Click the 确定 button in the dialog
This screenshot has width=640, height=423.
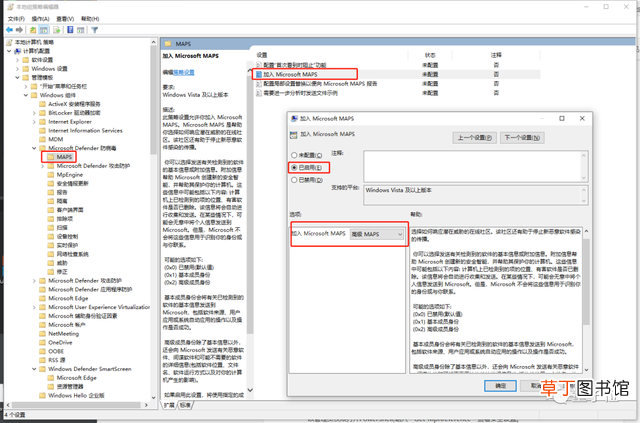(500, 386)
